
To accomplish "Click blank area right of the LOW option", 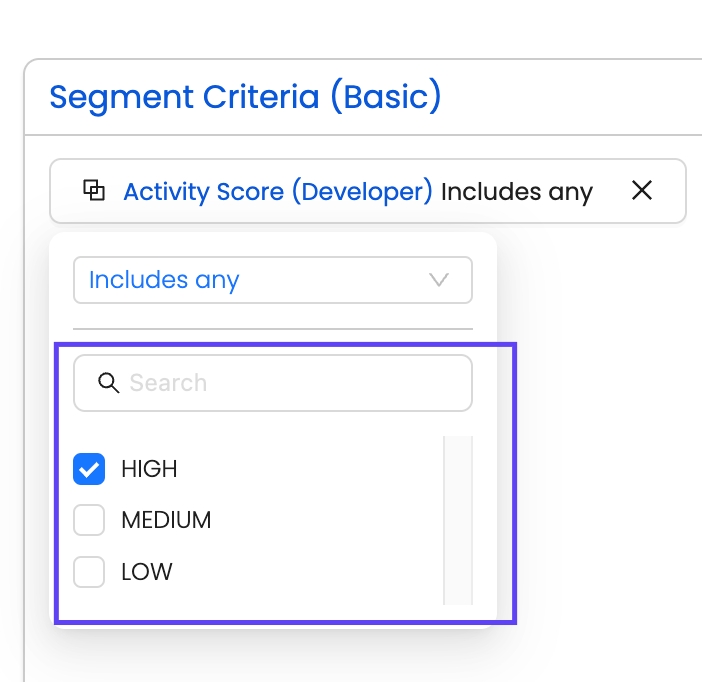I will [x=300, y=572].
